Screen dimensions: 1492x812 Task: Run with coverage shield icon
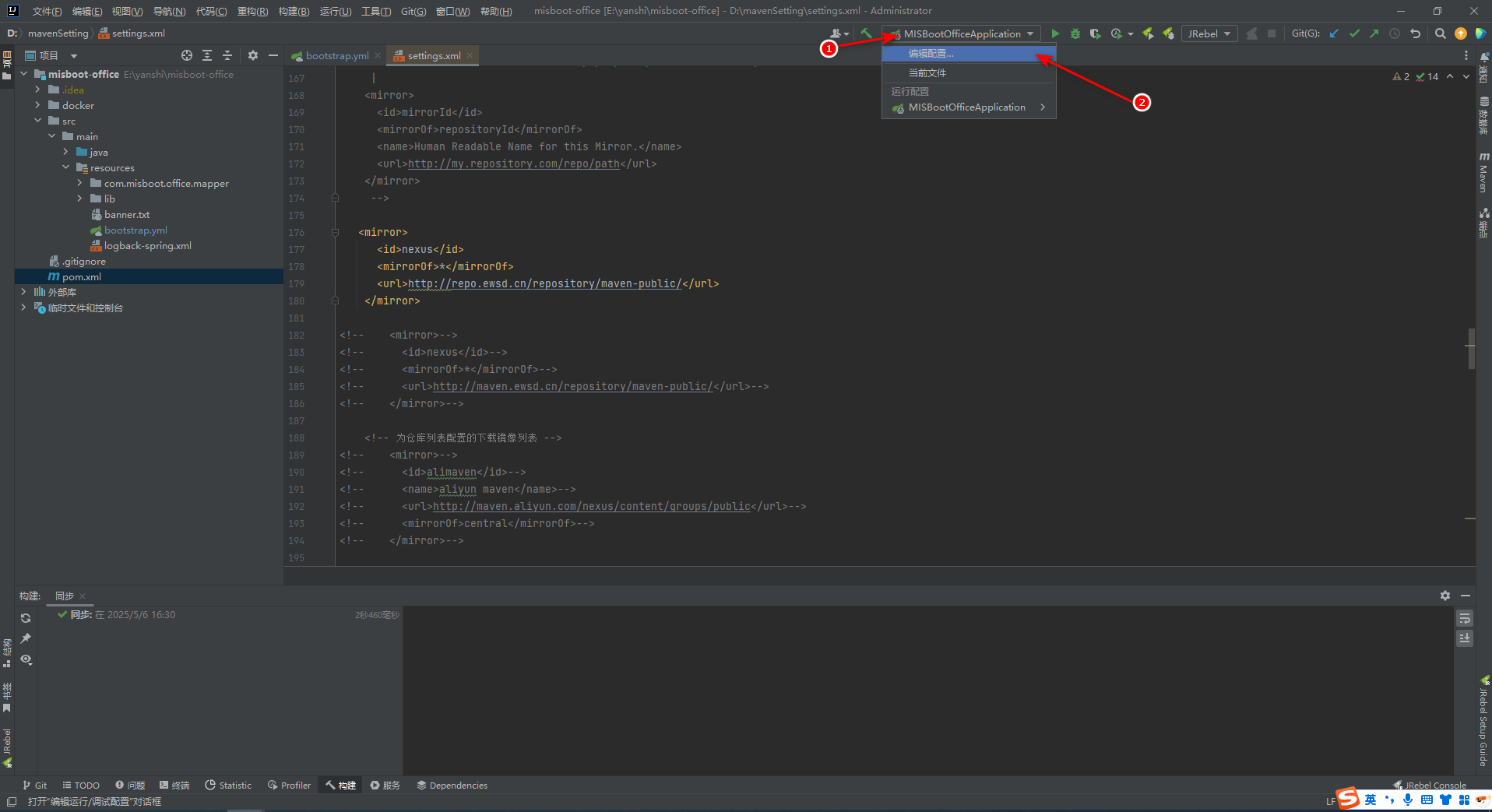pyautogui.click(x=1095, y=33)
